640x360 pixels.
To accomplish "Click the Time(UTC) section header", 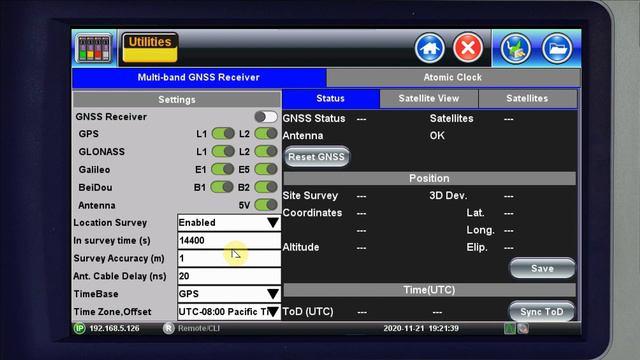I will [x=429, y=290].
